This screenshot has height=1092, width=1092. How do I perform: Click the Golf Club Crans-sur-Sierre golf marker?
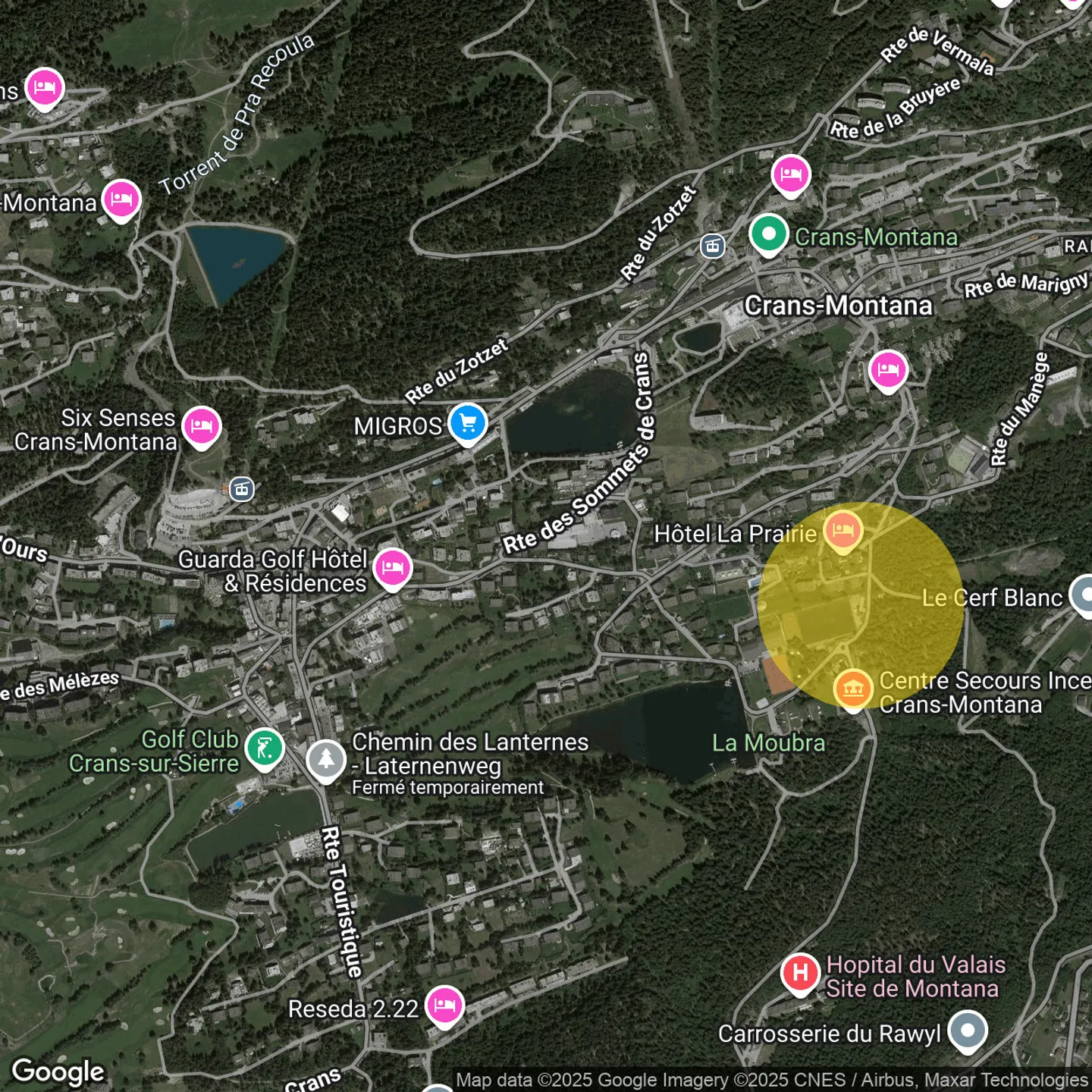coord(265,748)
